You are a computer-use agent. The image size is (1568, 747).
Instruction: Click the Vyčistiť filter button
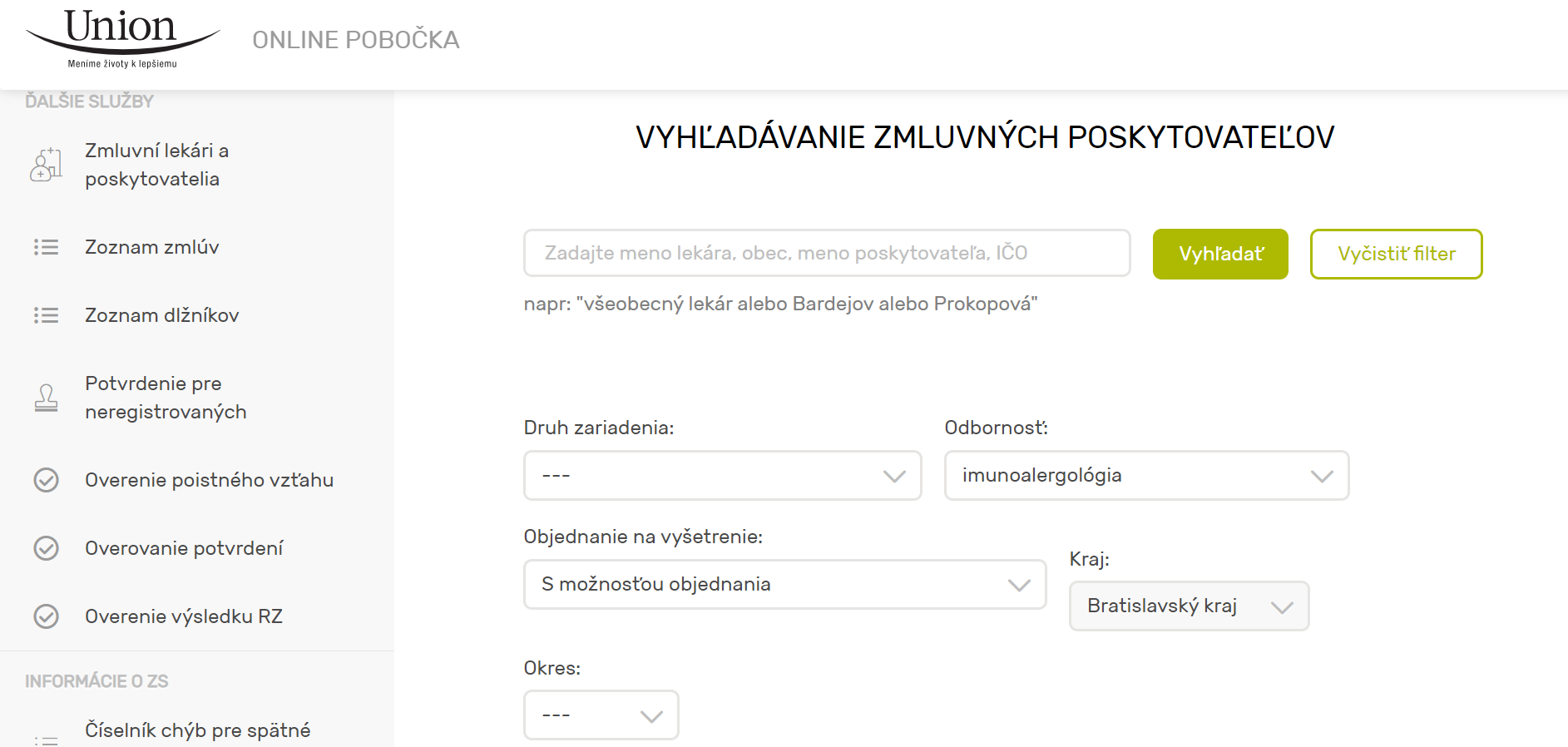tap(1396, 255)
